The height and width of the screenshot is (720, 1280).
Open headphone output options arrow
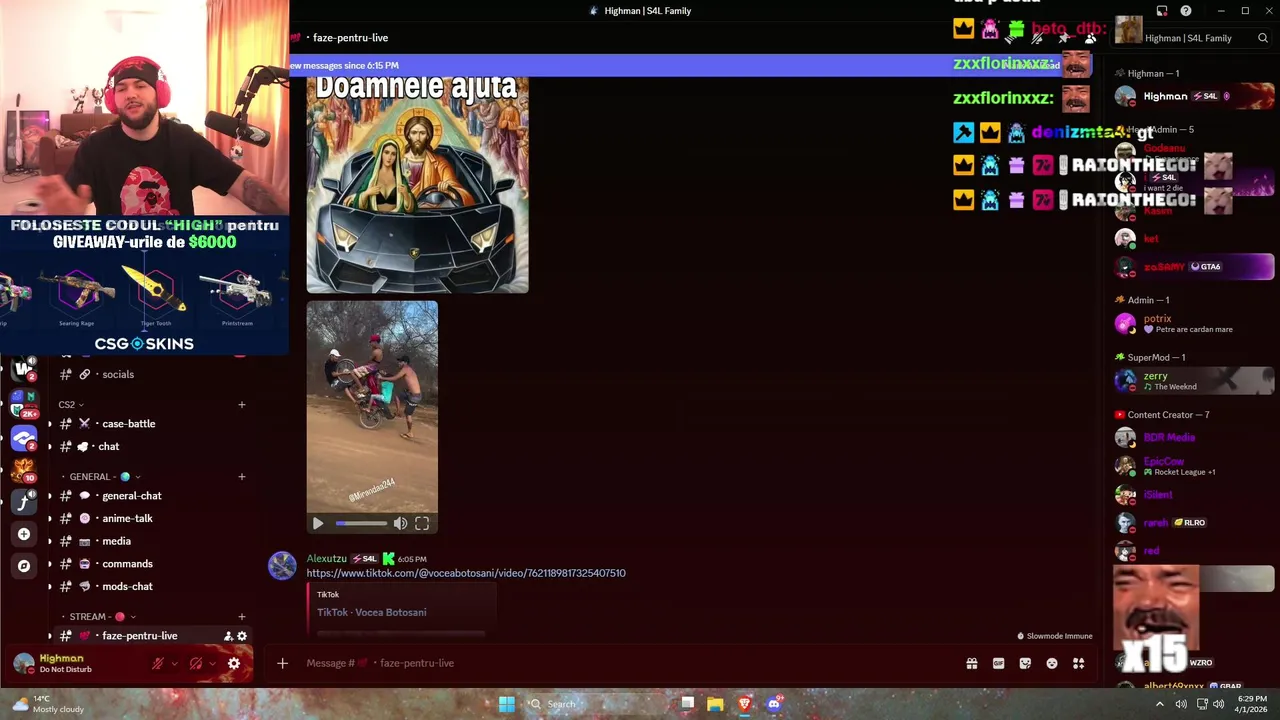click(213, 663)
